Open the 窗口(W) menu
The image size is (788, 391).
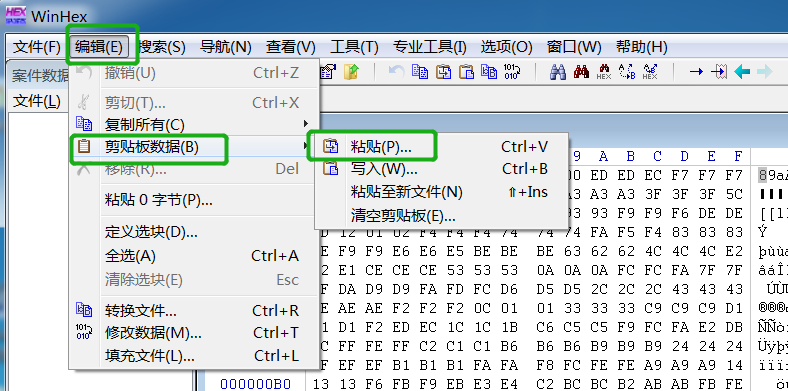[574, 47]
